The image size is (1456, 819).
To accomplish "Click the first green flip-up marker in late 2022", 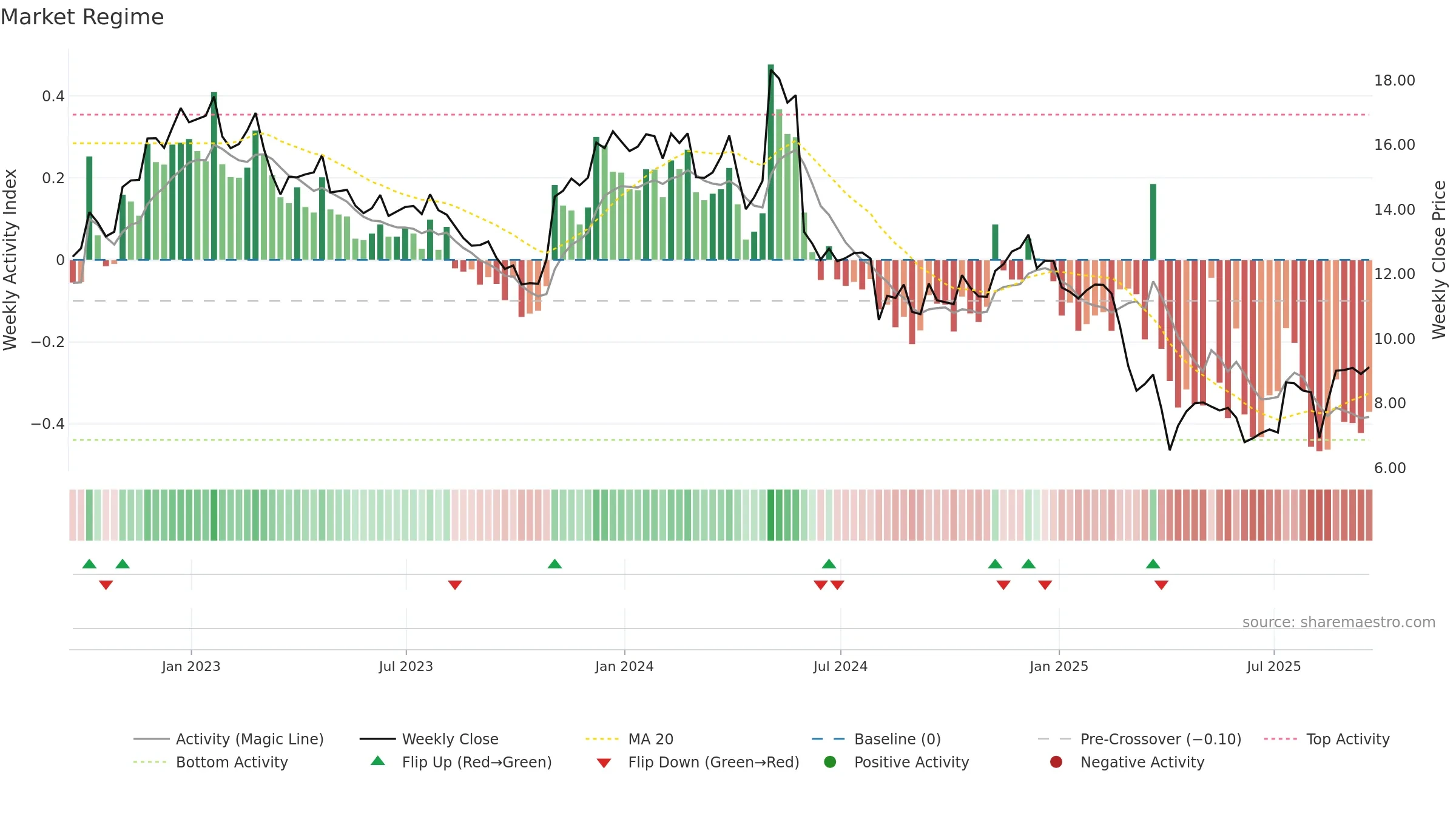I will [x=89, y=564].
